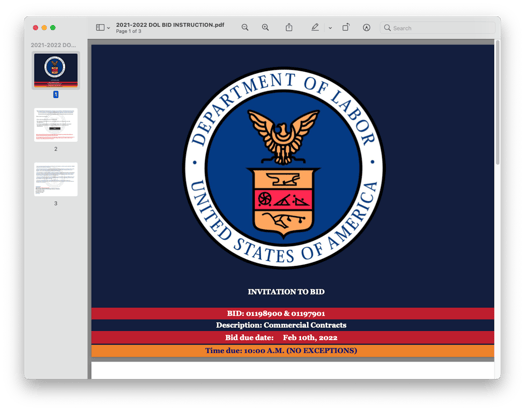Click the Department of Labor seal image
Image resolution: width=525 pixels, height=411 pixels.
(284, 168)
